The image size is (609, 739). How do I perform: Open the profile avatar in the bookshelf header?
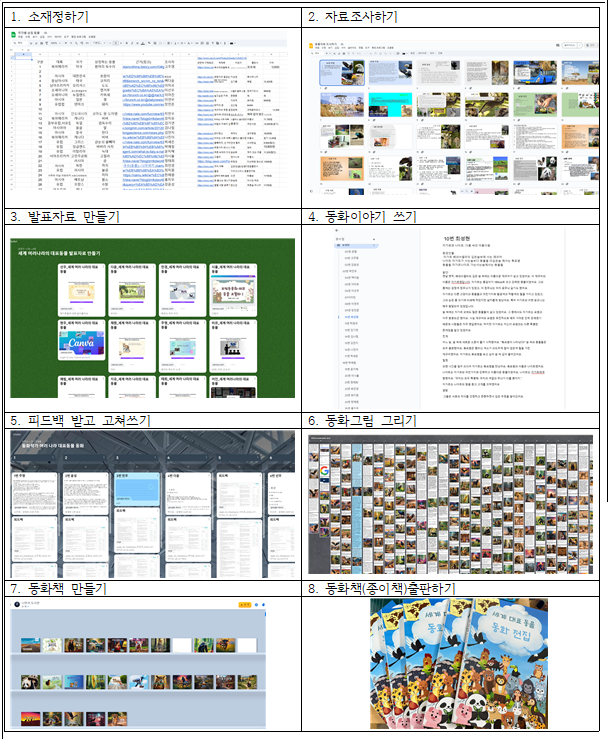17,604
